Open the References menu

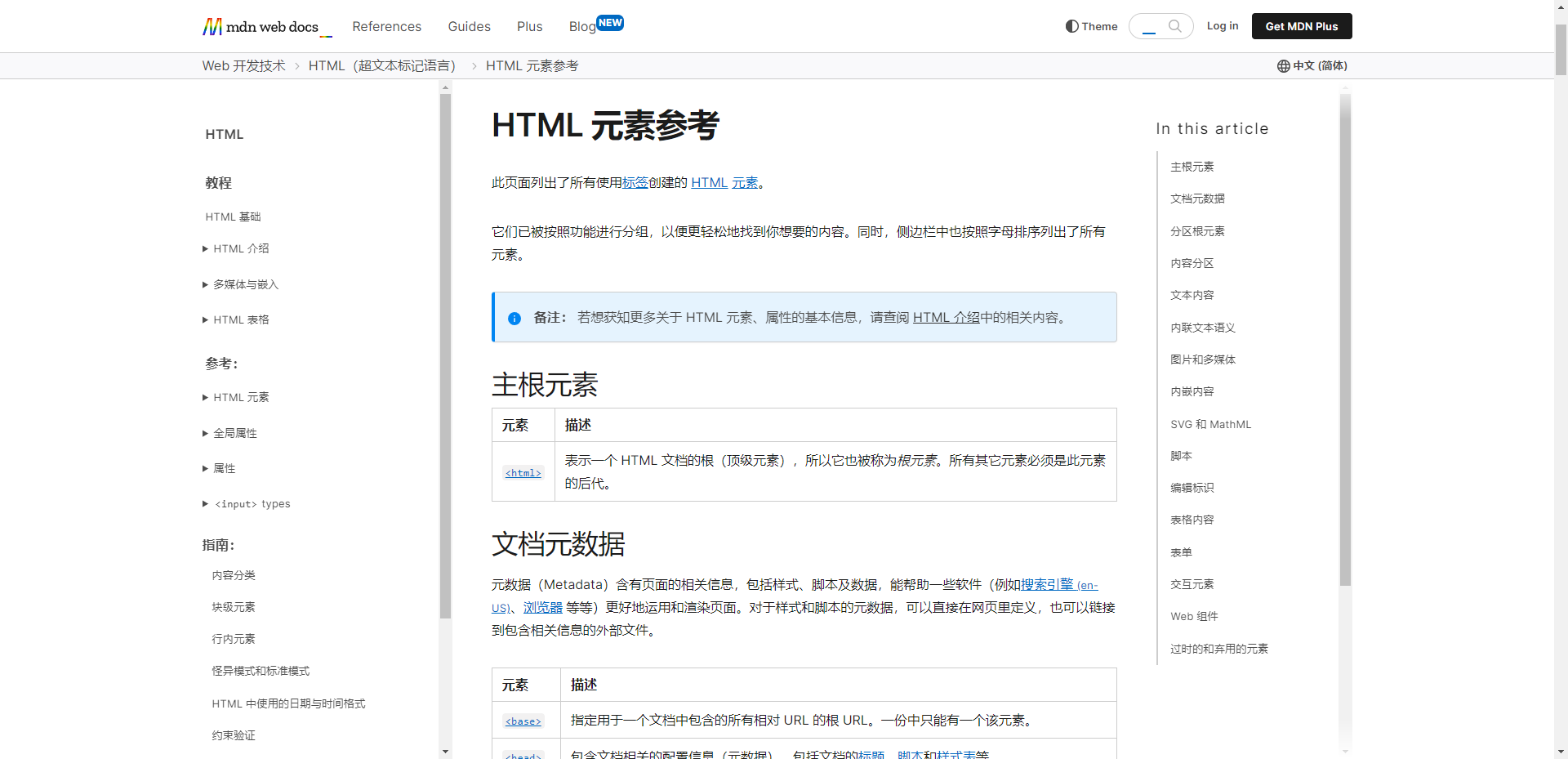point(386,27)
